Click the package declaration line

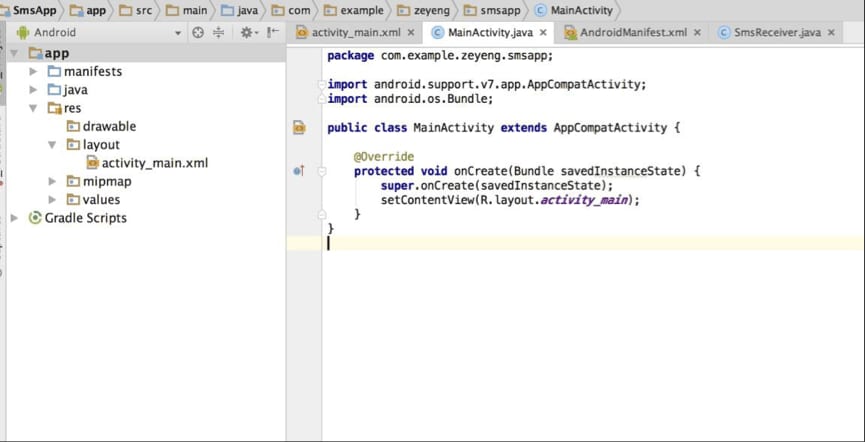[440, 56]
